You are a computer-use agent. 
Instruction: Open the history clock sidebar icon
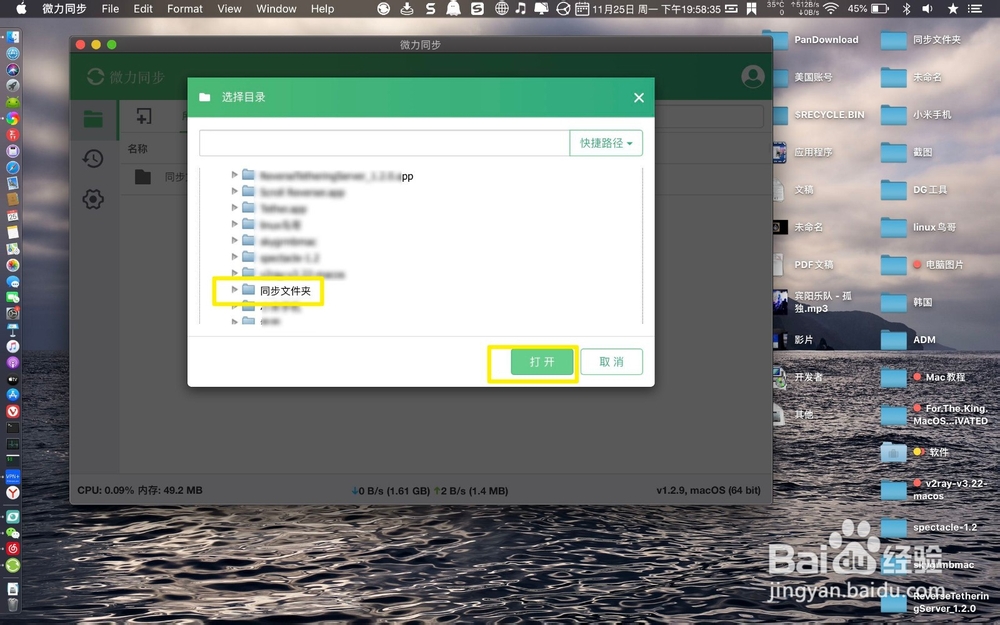click(93, 158)
